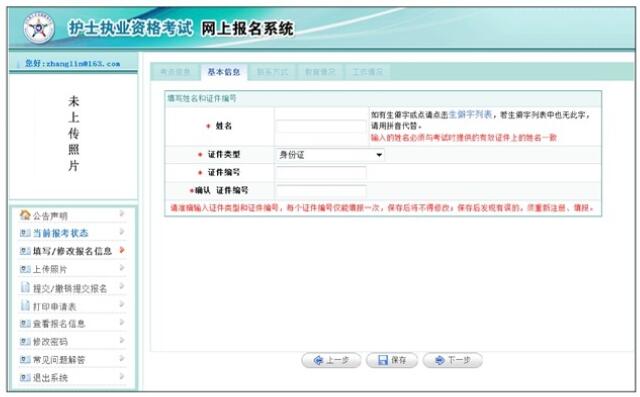
Task: Click the icon beside 上传照片
Action: 25,269
